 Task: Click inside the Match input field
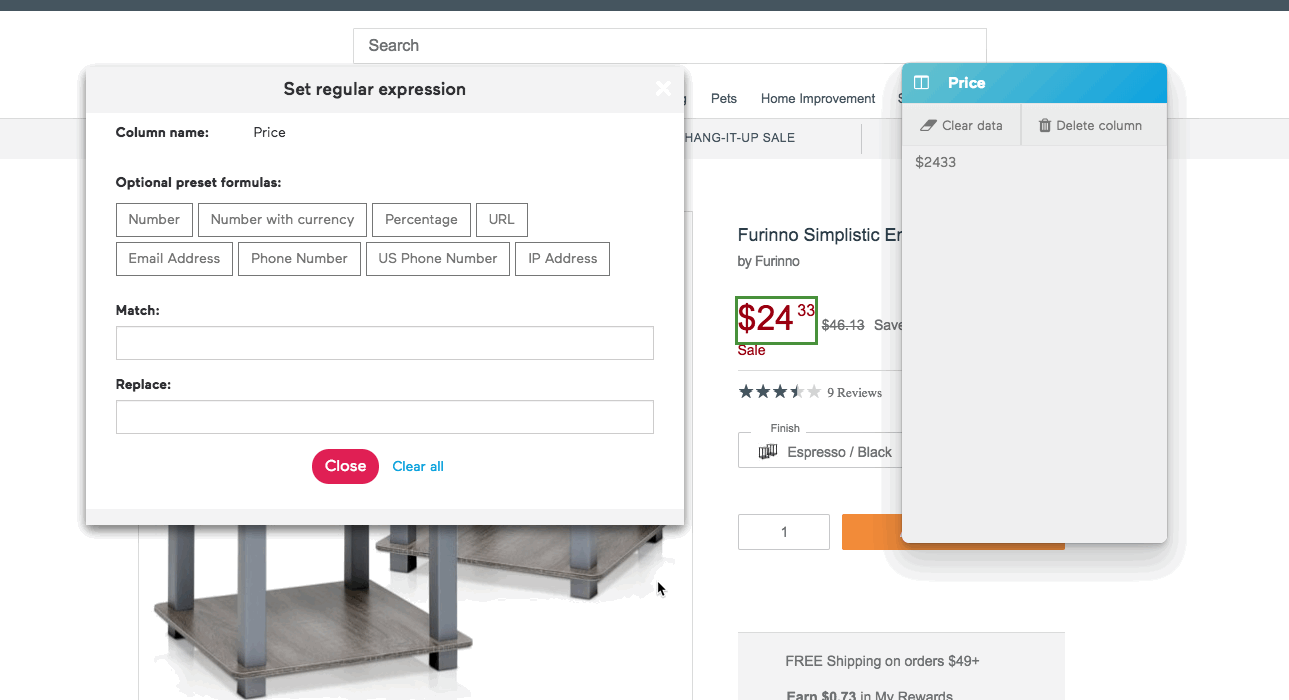click(x=384, y=343)
